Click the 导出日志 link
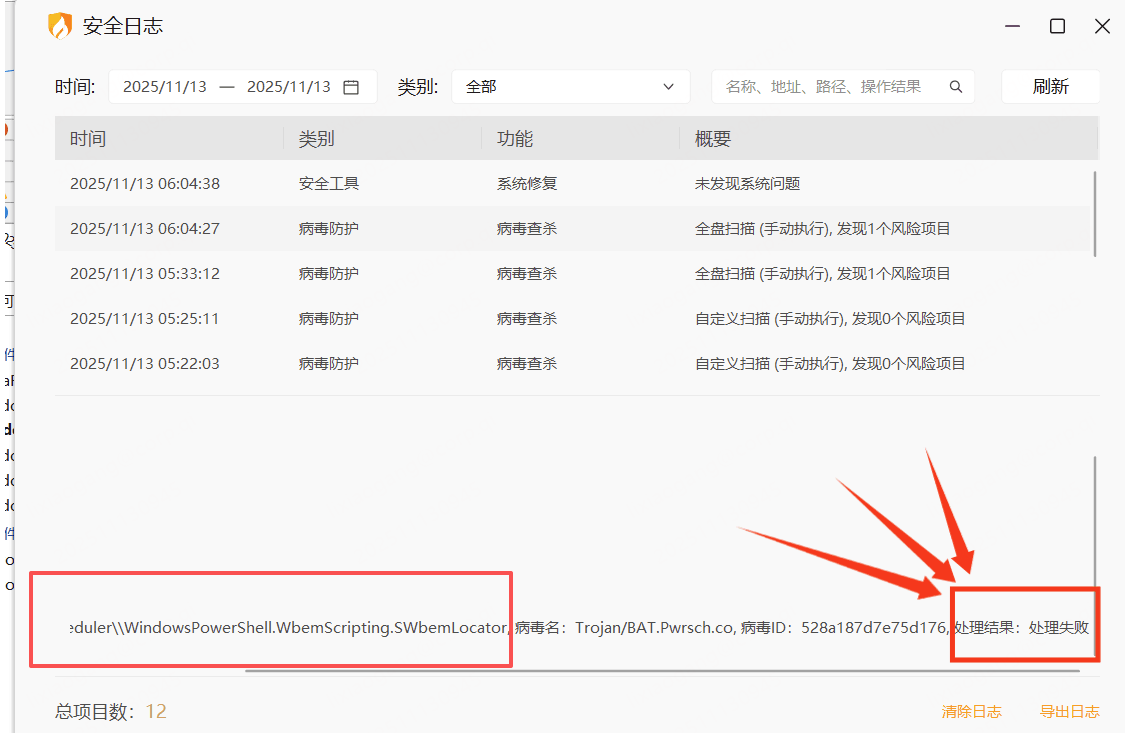The width and height of the screenshot is (1125, 733). (x=1069, y=712)
